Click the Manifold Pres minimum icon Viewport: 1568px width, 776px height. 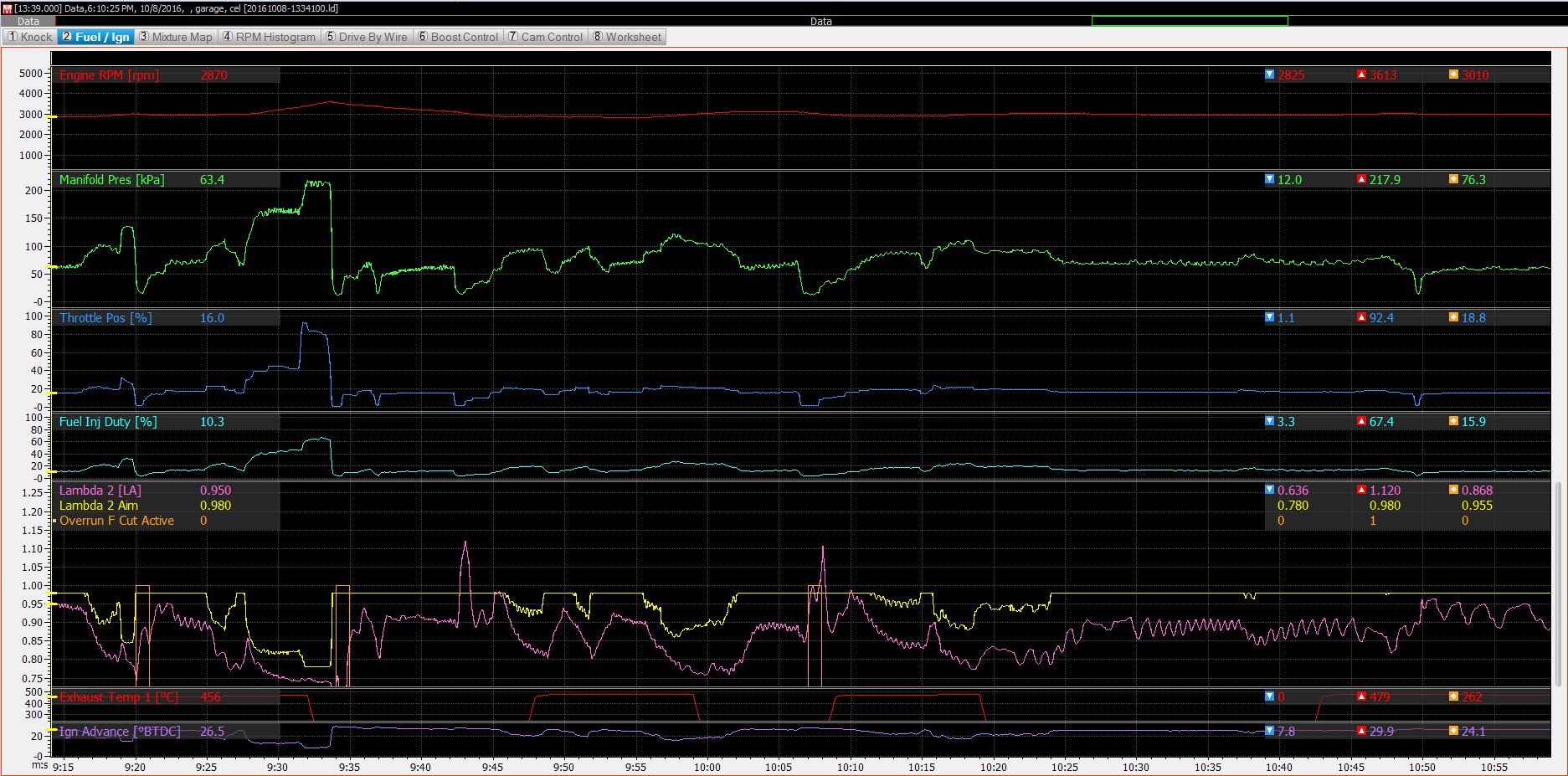pos(1269,179)
